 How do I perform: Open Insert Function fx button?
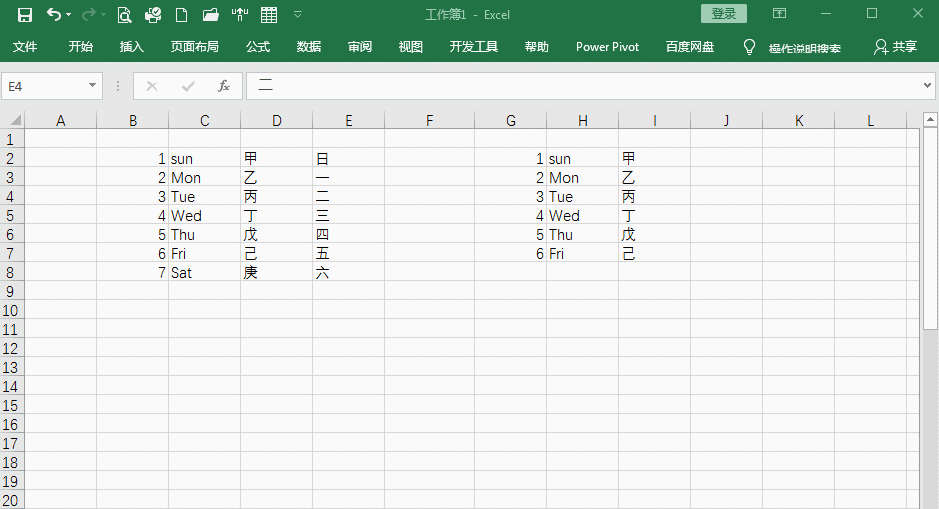coord(223,86)
